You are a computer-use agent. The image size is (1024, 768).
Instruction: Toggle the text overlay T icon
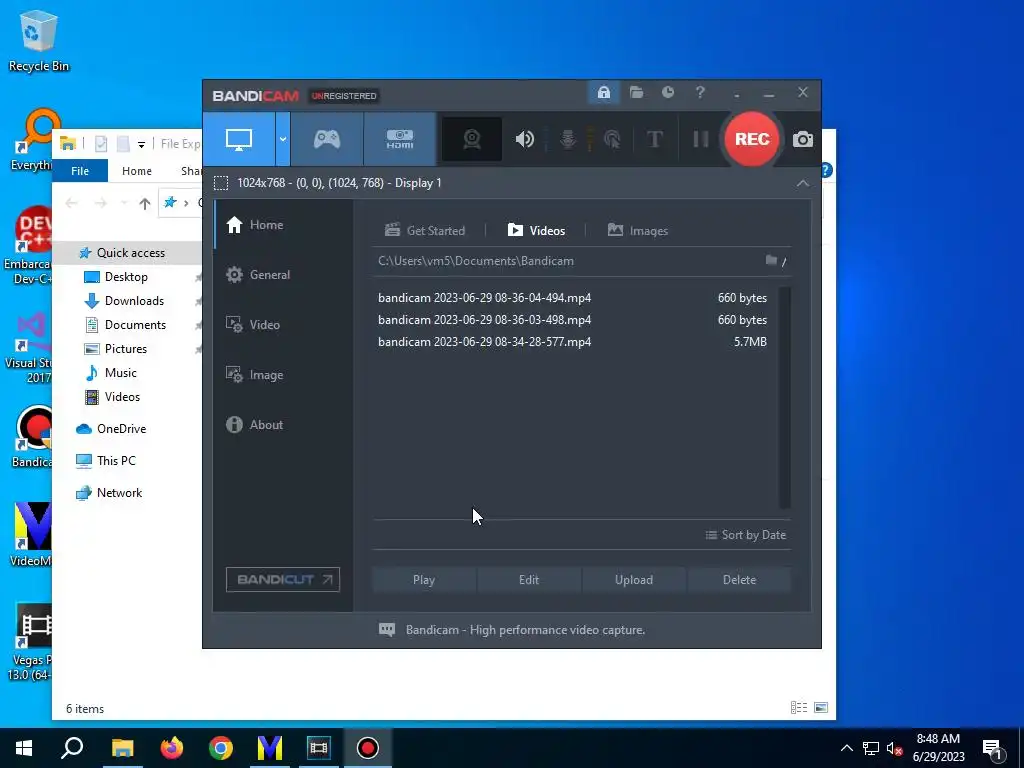tap(654, 139)
